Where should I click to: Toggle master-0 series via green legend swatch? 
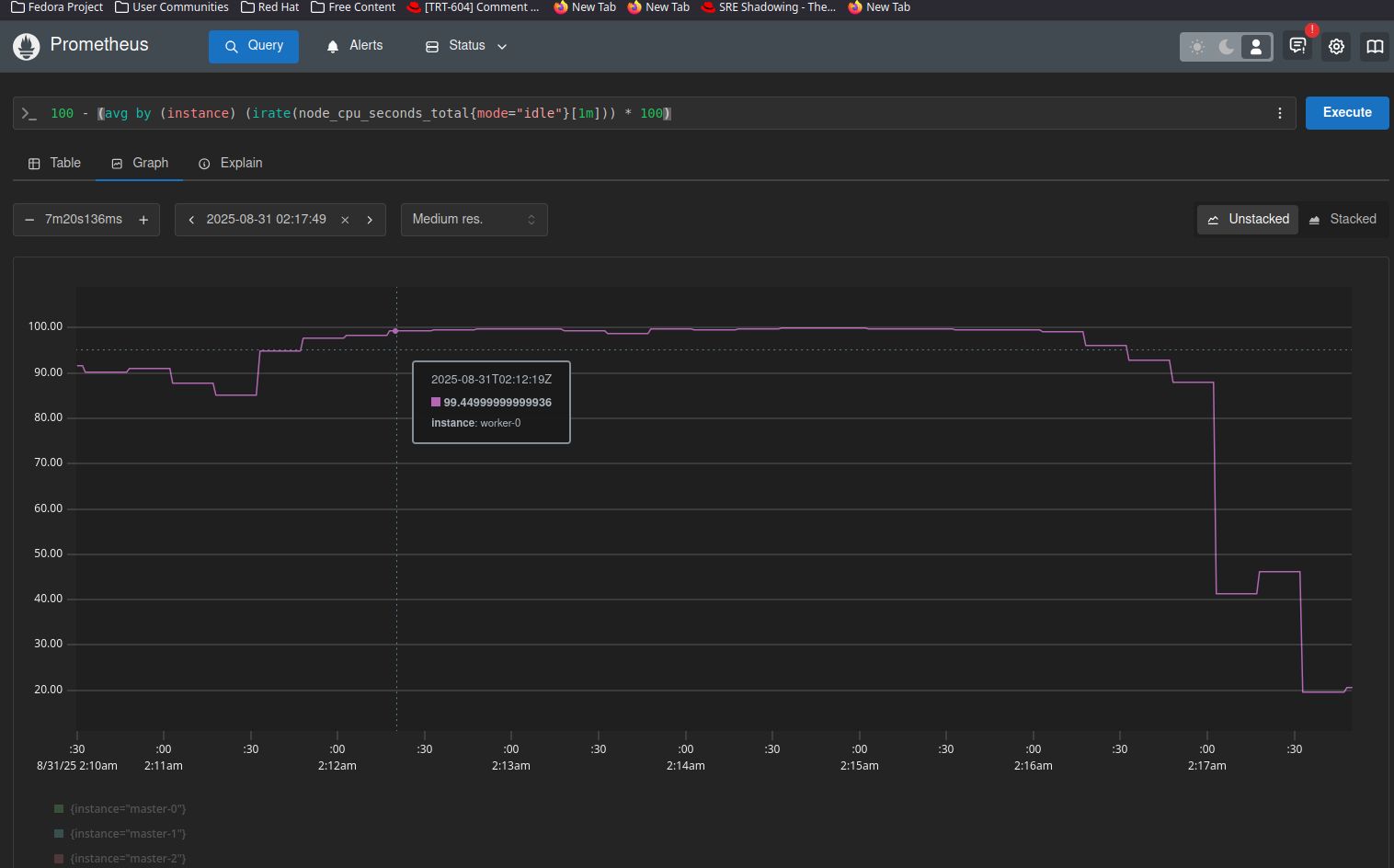coord(59,809)
